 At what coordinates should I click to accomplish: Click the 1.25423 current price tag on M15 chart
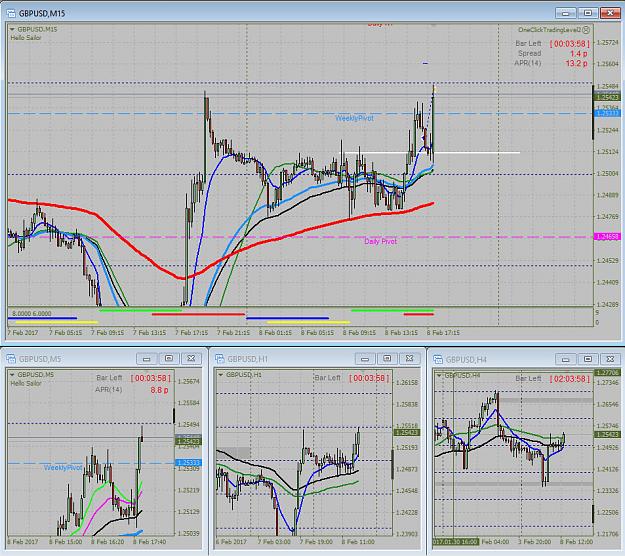(607, 97)
